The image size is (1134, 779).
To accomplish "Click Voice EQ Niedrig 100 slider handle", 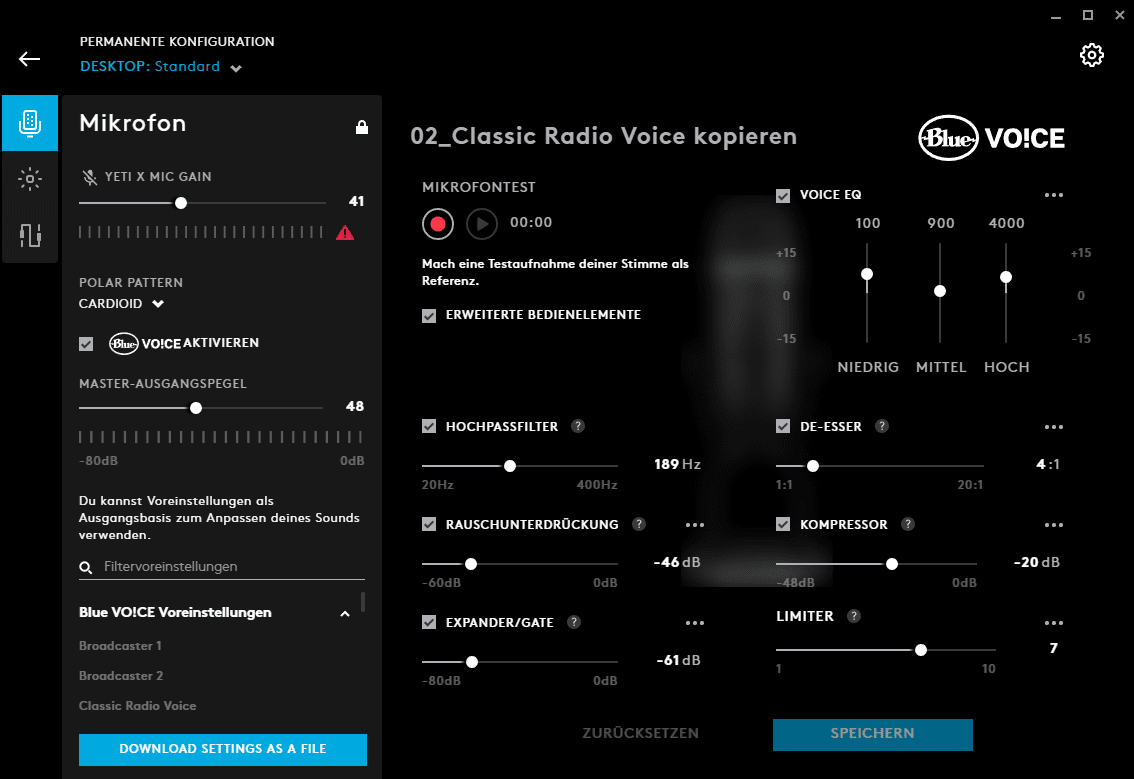I will 866,274.
